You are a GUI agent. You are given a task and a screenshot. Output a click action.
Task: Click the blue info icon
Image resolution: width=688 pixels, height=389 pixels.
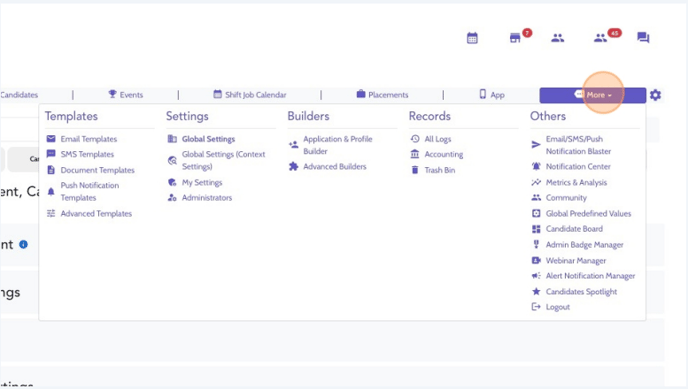click(x=24, y=245)
